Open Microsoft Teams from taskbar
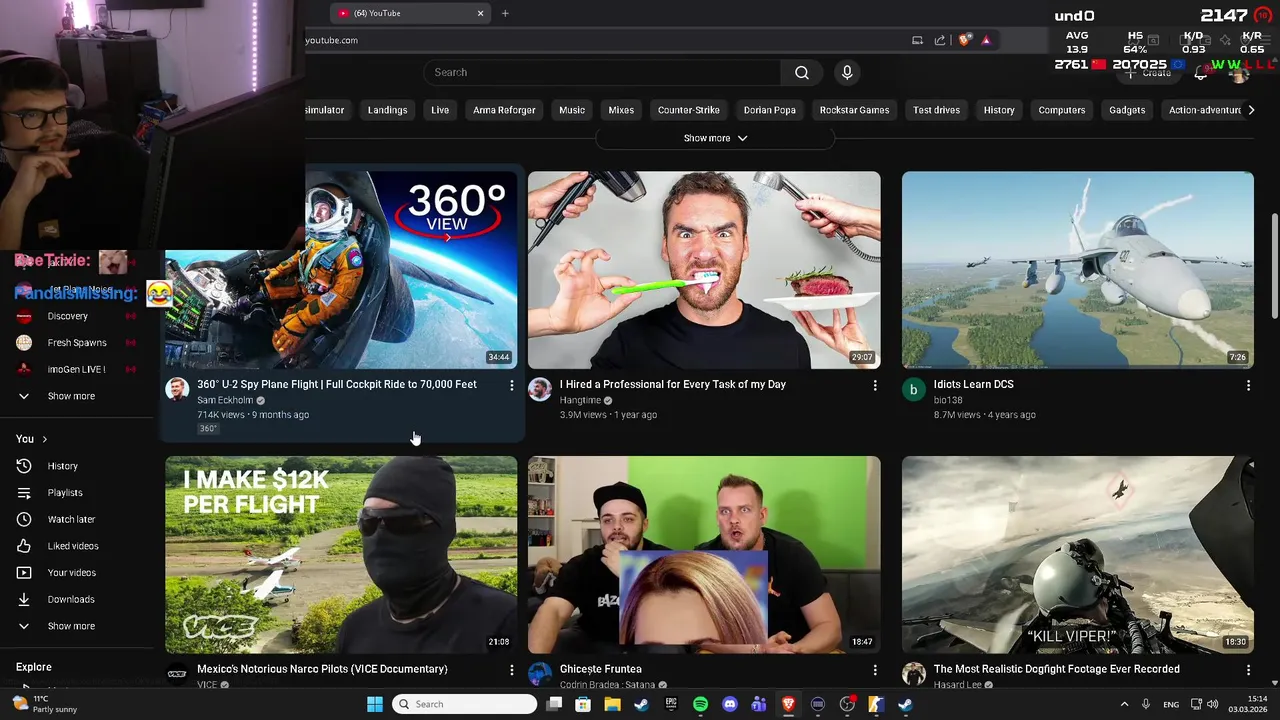 tap(759, 704)
